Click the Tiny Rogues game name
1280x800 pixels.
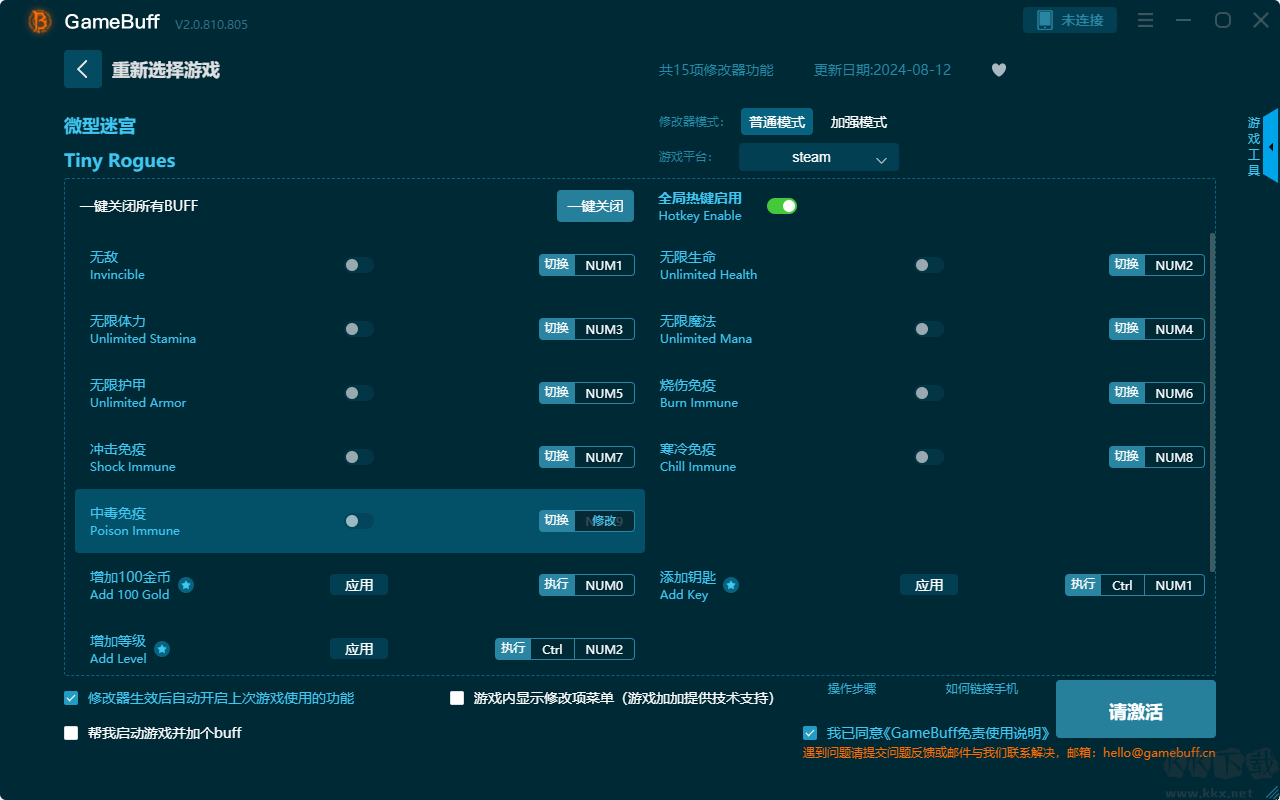120,161
